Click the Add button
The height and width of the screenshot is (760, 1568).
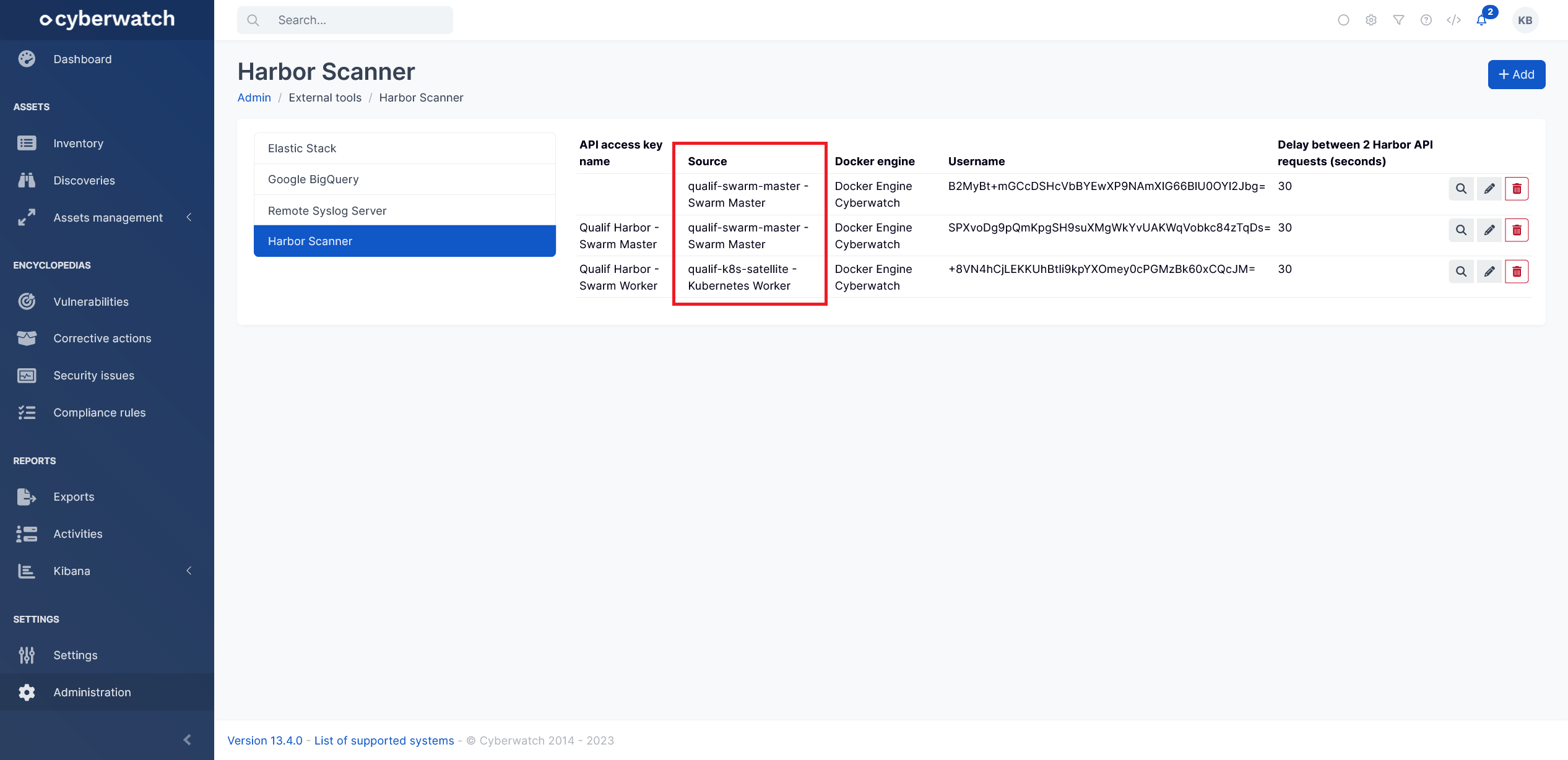coord(1517,75)
